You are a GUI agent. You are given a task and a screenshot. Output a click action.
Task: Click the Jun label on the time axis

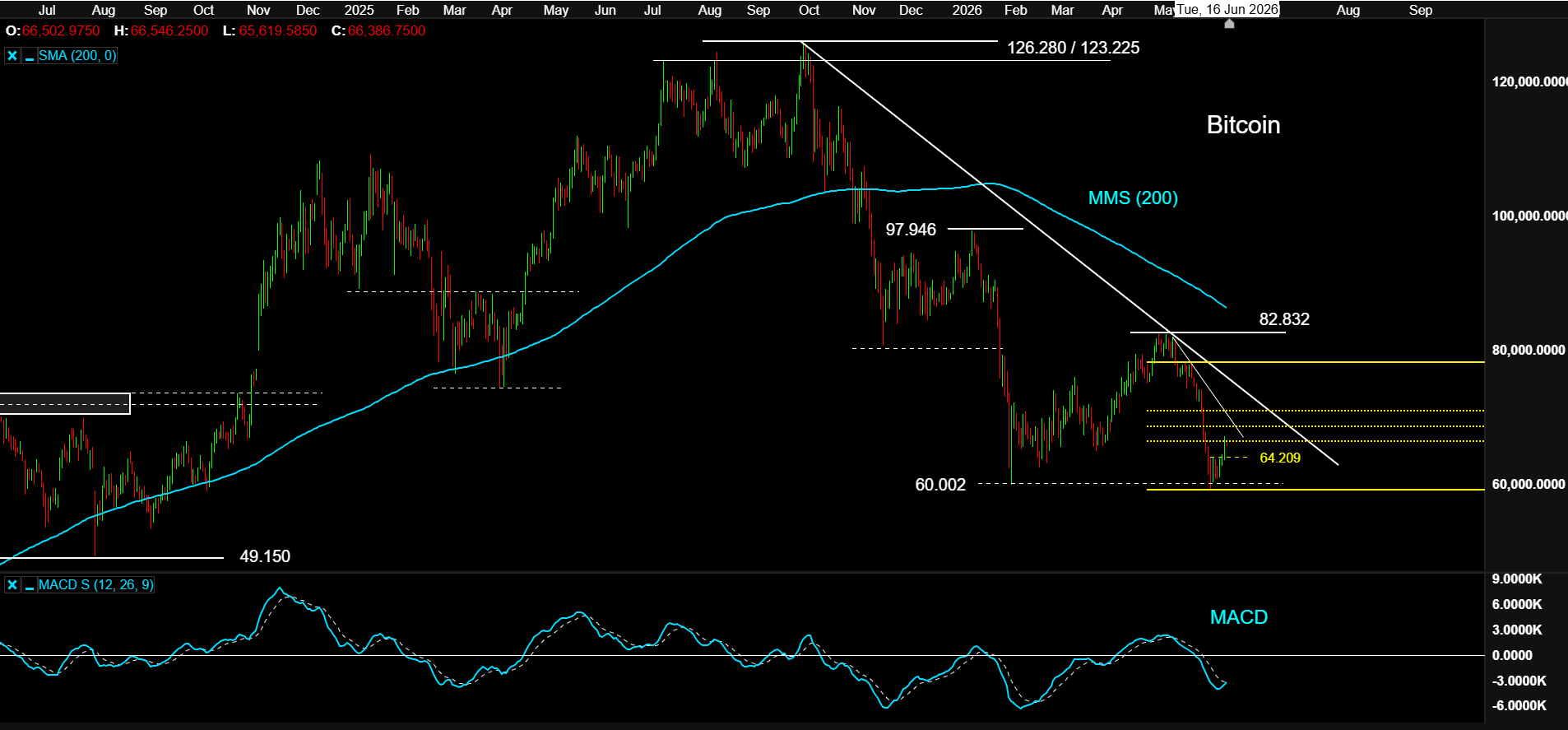pos(605,10)
